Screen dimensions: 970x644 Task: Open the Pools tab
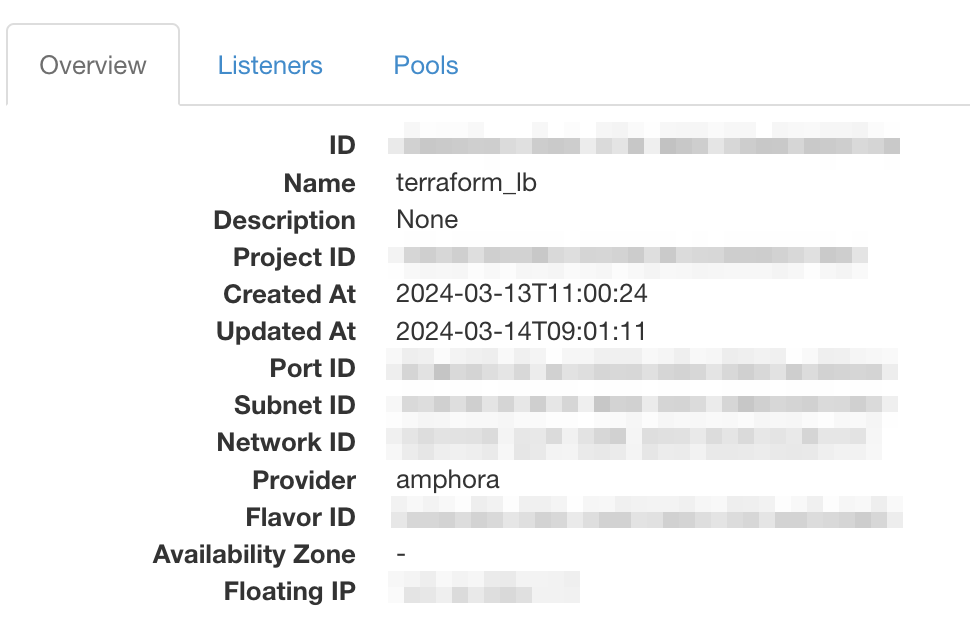(426, 66)
